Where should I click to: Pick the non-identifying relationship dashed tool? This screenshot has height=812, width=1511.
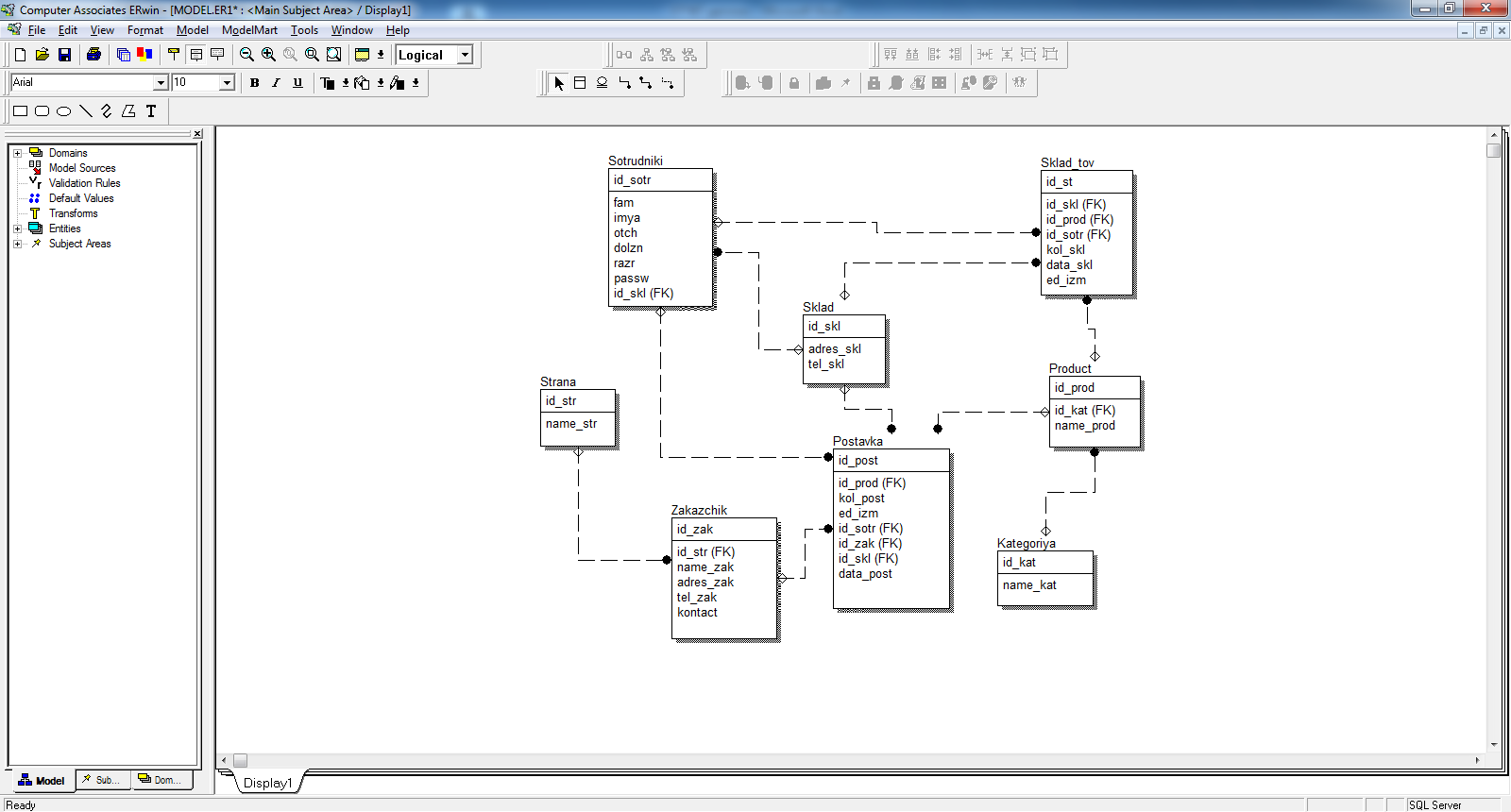pos(668,83)
